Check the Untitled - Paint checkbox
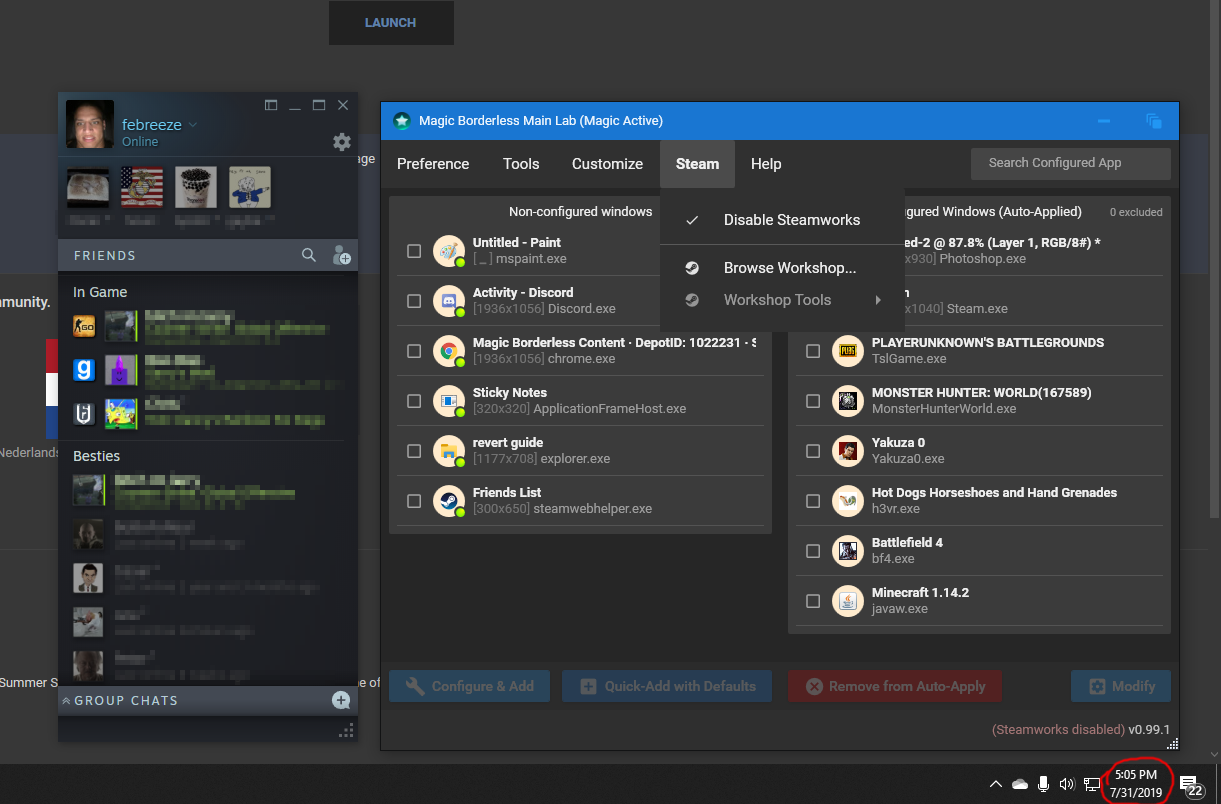 click(x=414, y=251)
